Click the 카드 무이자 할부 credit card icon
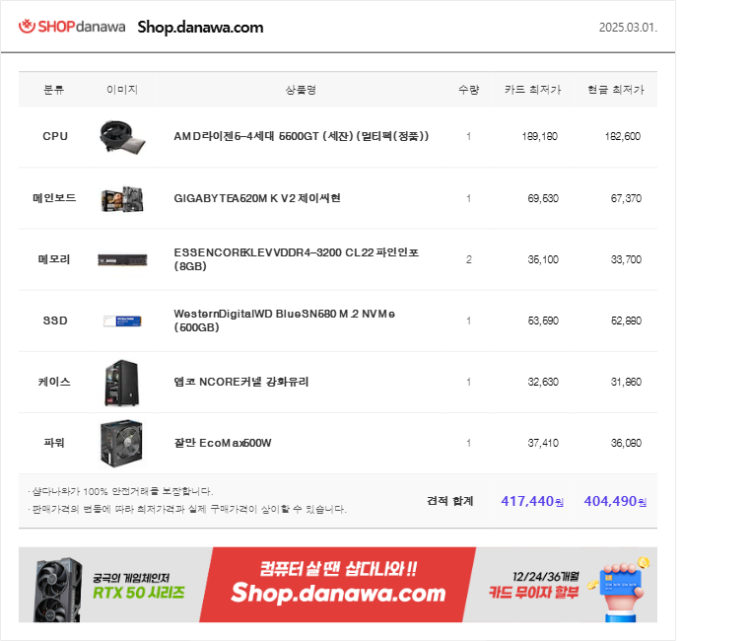Screen dimensions: 750x641 [621, 589]
